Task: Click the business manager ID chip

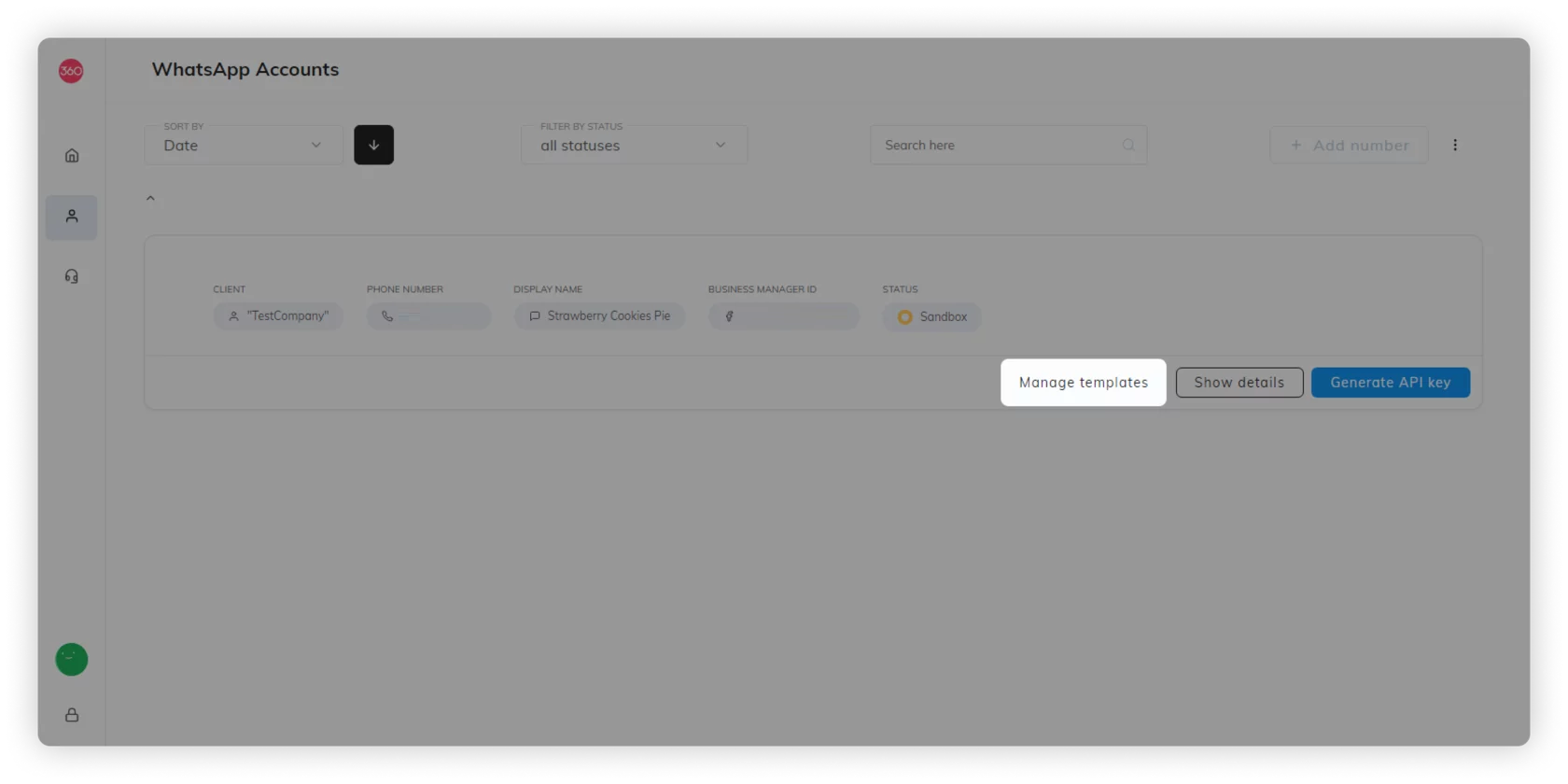Action: pos(784,316)
